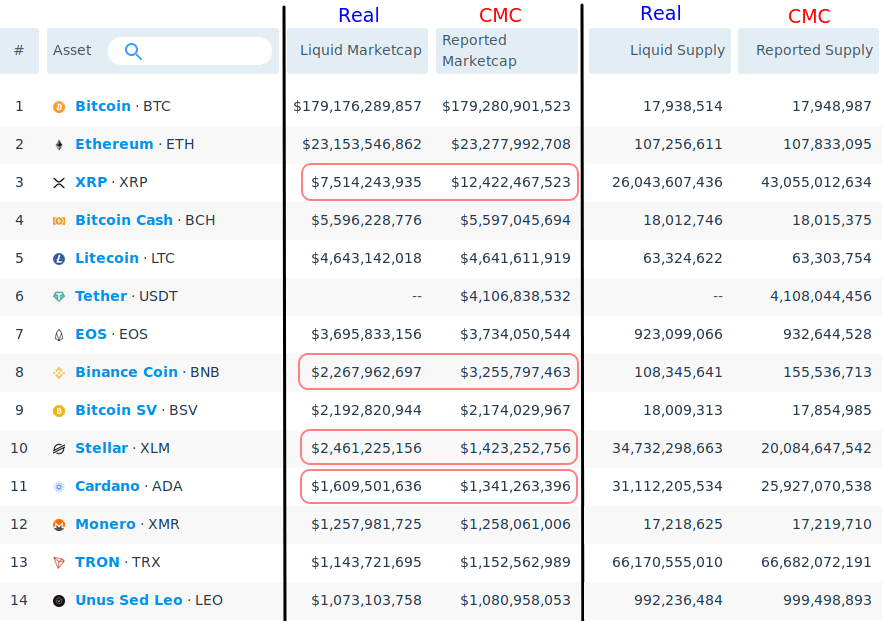Click the highlighted XRP marketcap comparison
The width and height of the screenshot is (884, 621).
tap(440, 182)
